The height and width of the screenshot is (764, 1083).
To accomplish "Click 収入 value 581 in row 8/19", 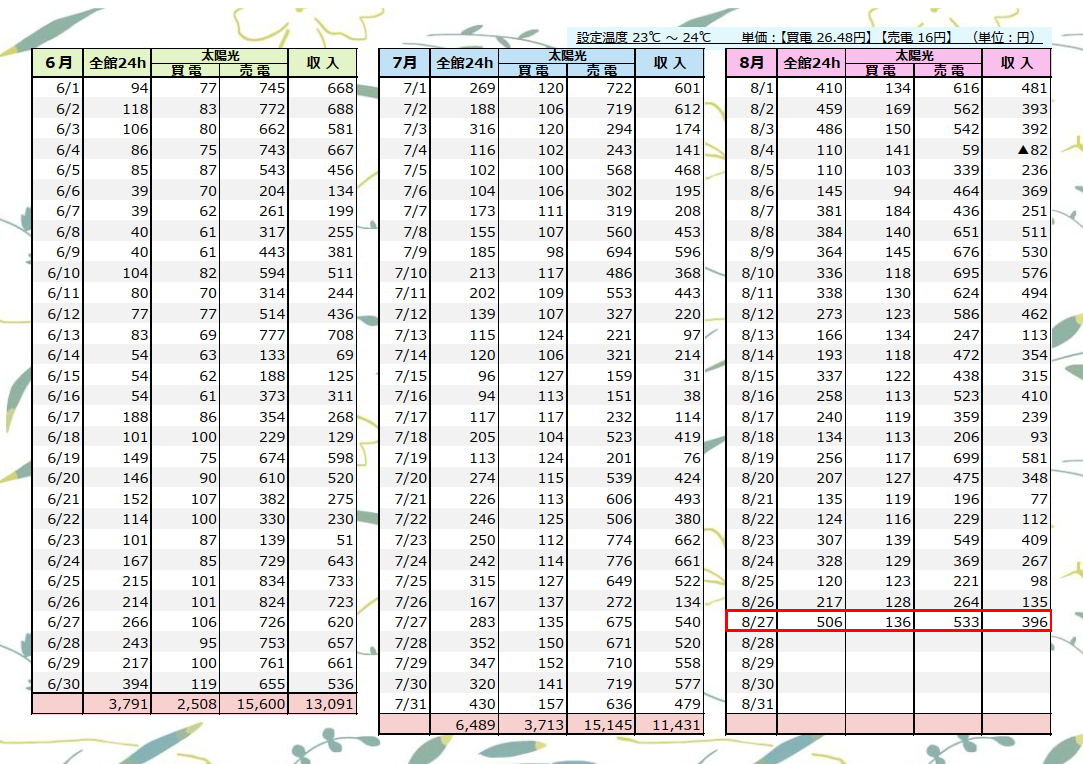I will click(1017, 458).
